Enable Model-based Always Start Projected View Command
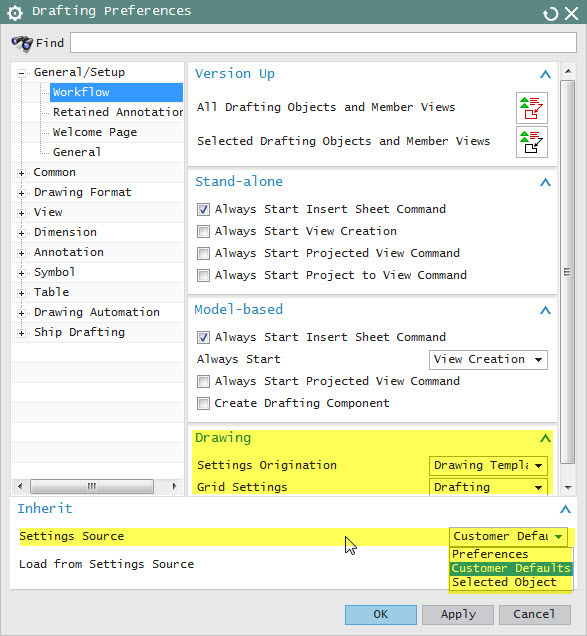The image size is (587, 636). (x=203, y=381)
